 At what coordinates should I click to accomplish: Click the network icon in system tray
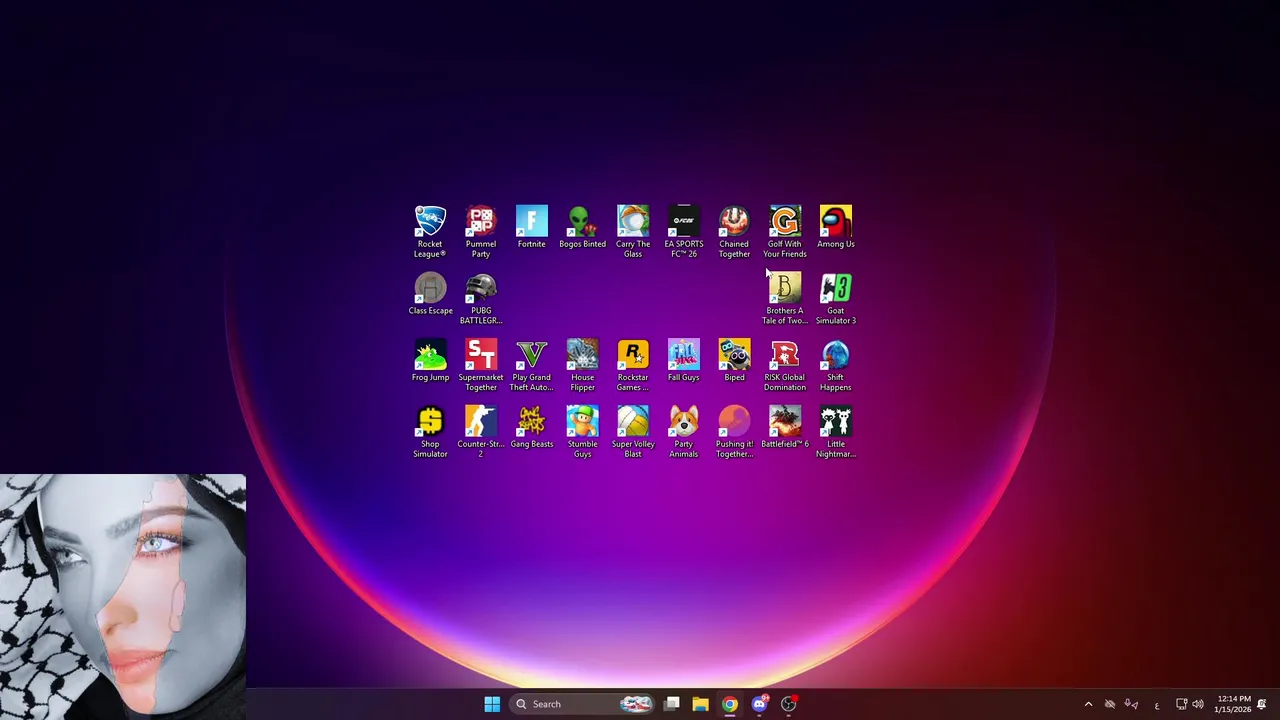pos(1181,704)
